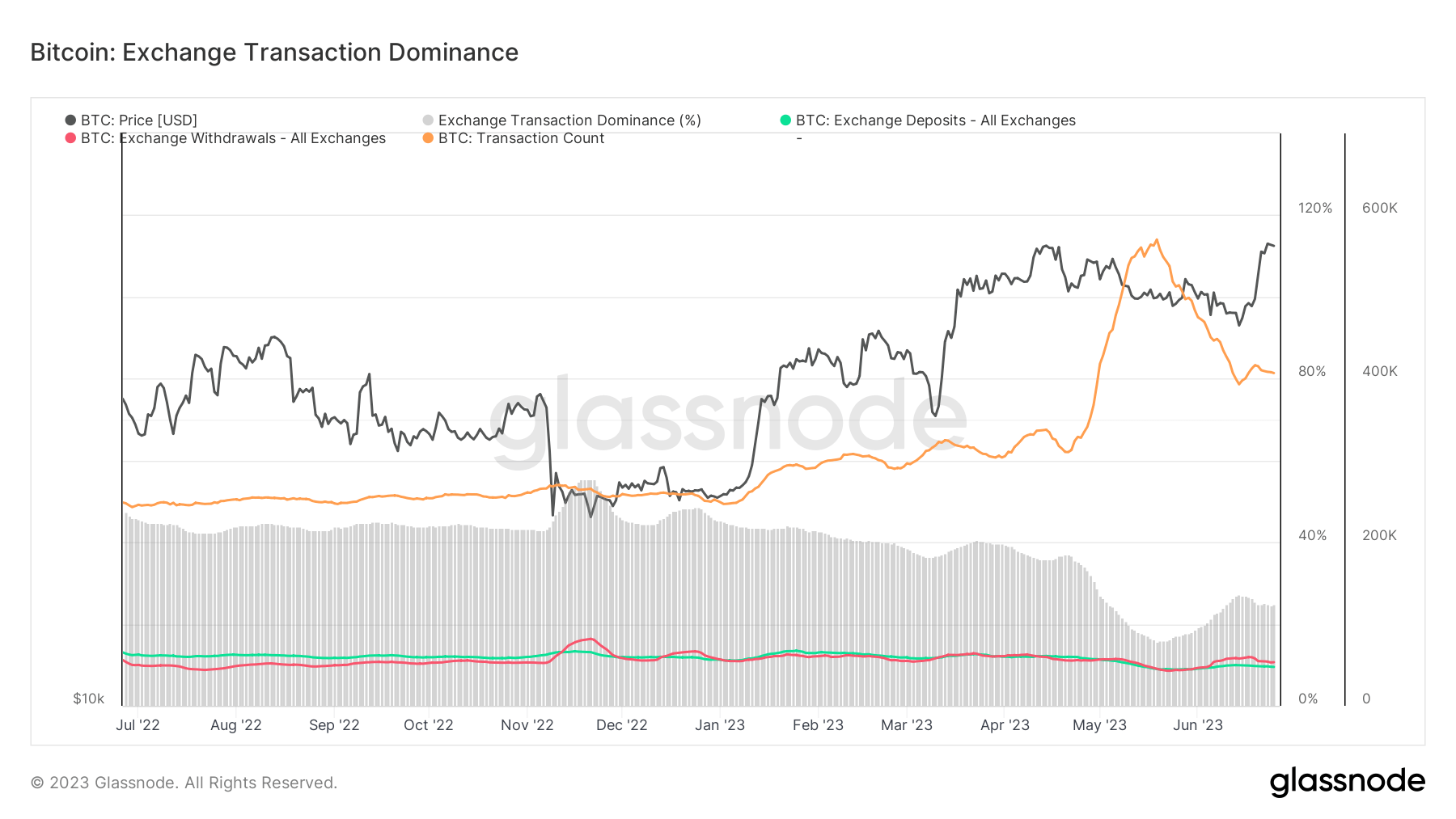Click the '40%' axis label
This screenshot has width=1456, height=819.
point(1312,535)
